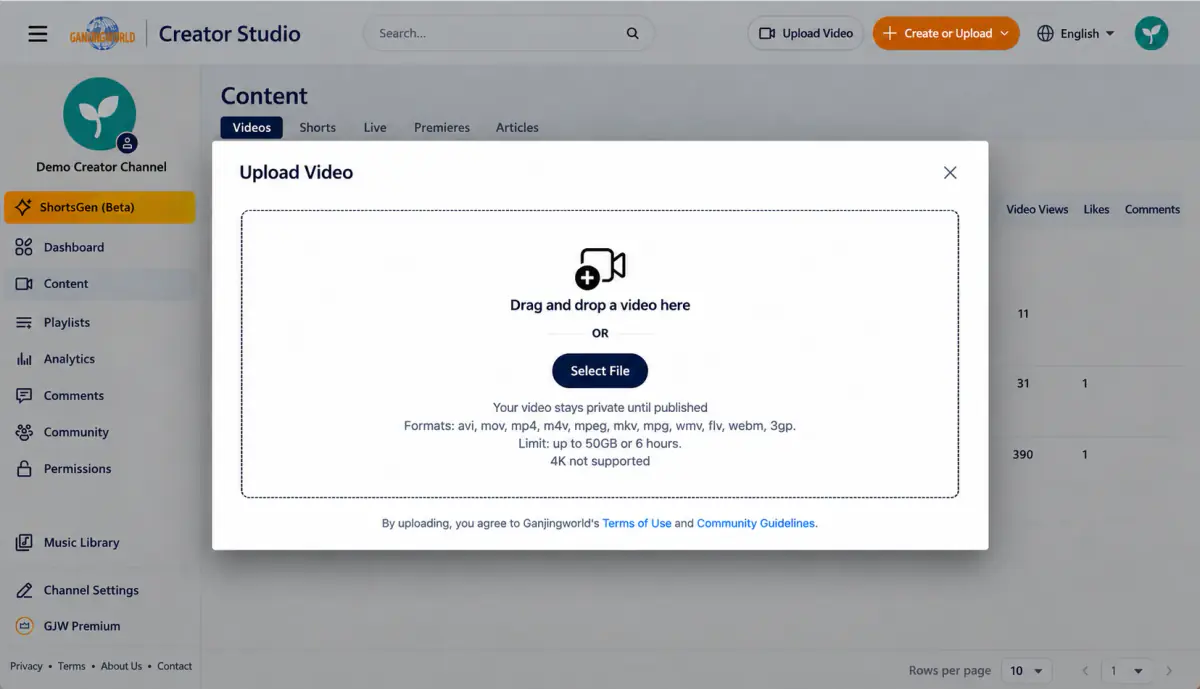1200x689 pixels.
Task: Open the Create or Upload dropdown
Action: point(946,33)
